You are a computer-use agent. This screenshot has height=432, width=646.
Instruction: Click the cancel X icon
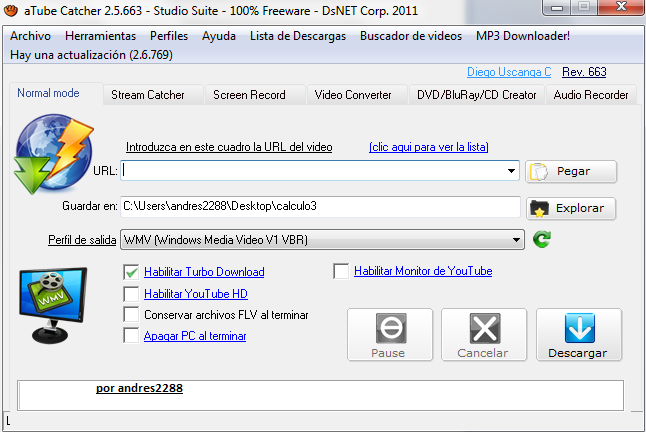(x=485, y=328)
